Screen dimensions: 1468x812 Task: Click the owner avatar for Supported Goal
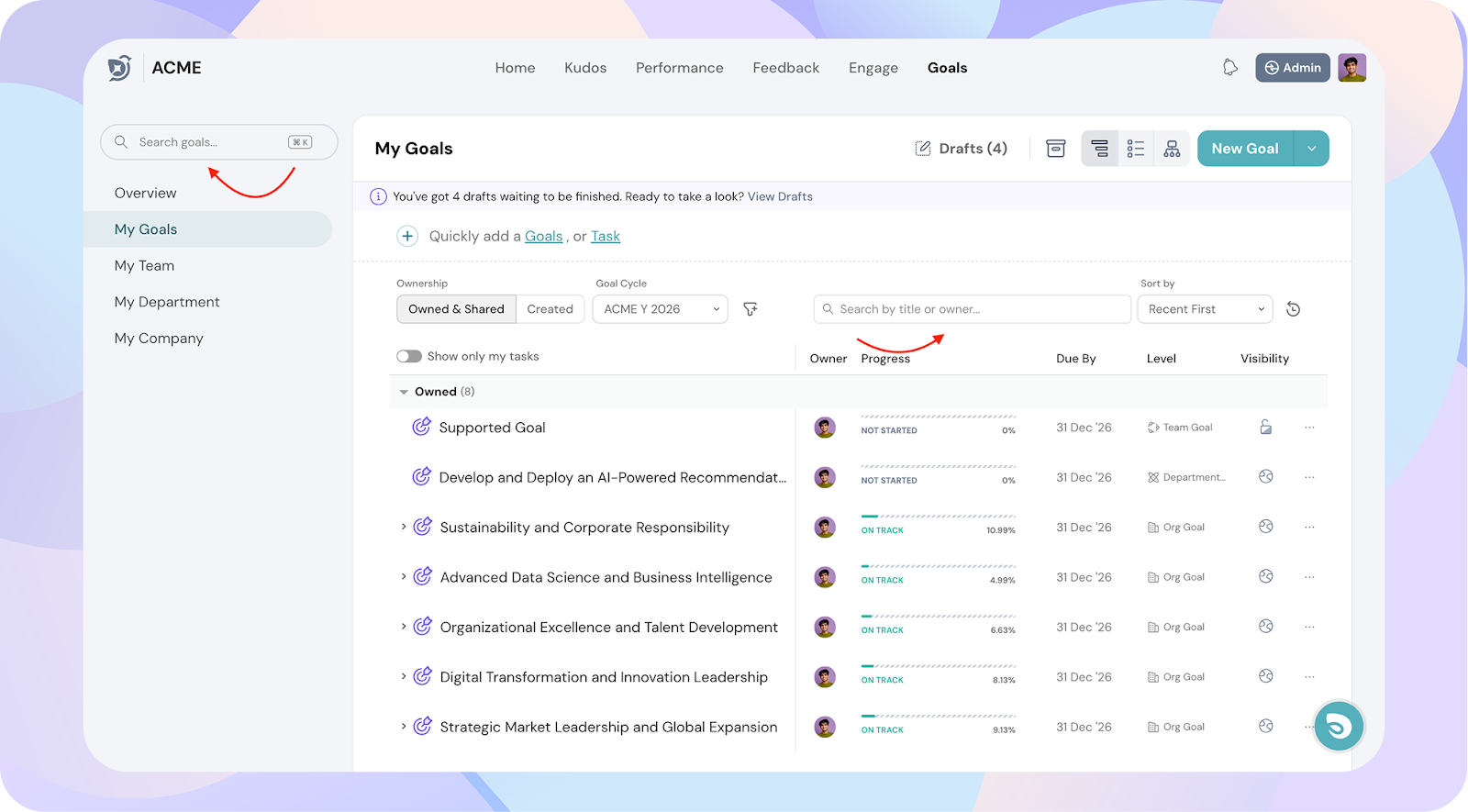click(x=825, y=428)
